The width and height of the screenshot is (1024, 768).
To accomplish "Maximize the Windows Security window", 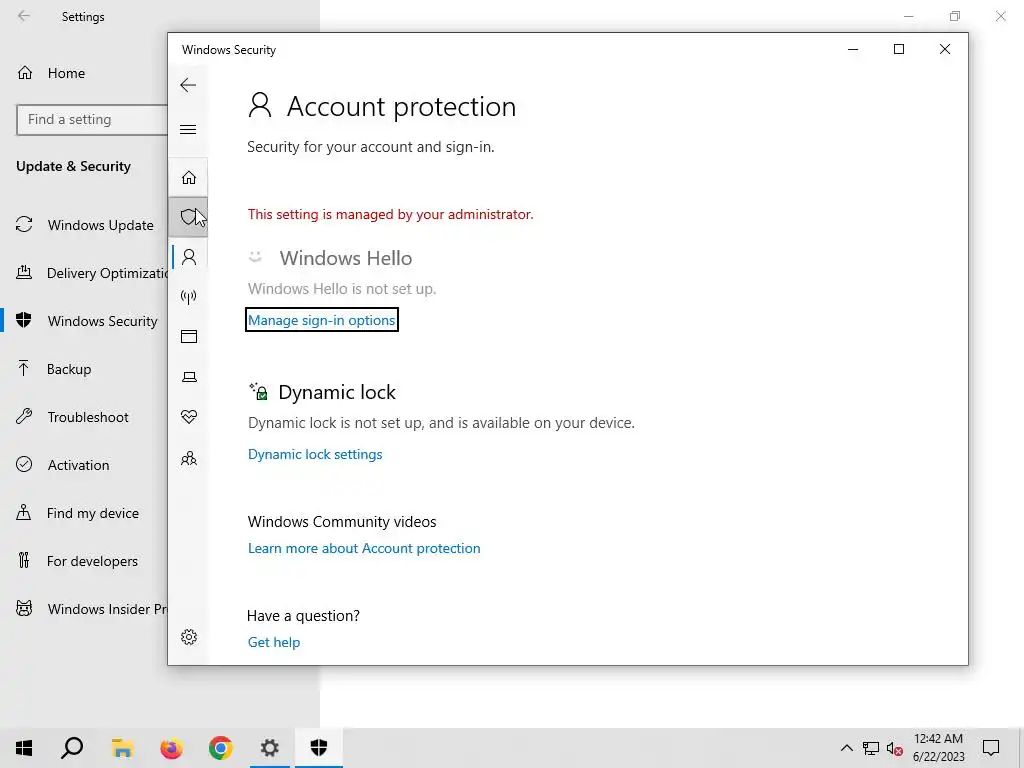I will pos(899,49).
